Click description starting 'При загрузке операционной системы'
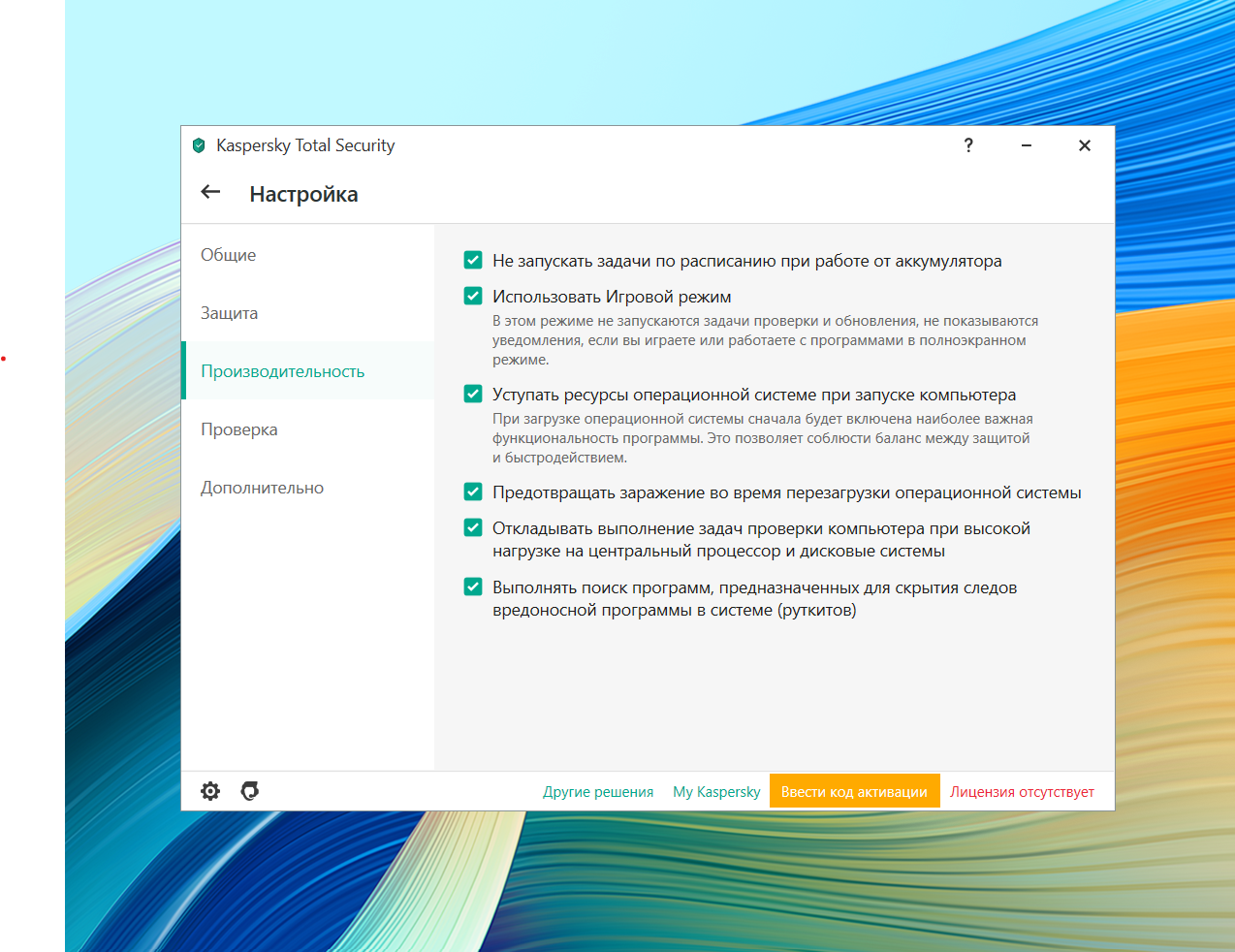1235x952 pixels. pyautogui.click(x=763, y=438)
